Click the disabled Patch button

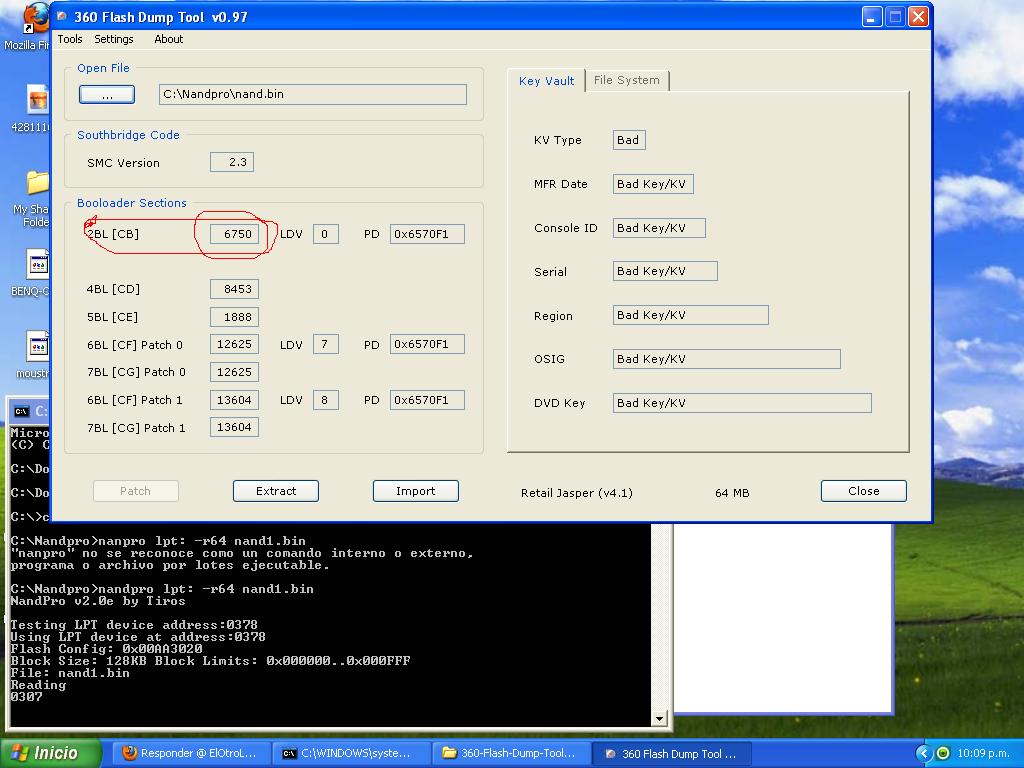click(136, 491)
